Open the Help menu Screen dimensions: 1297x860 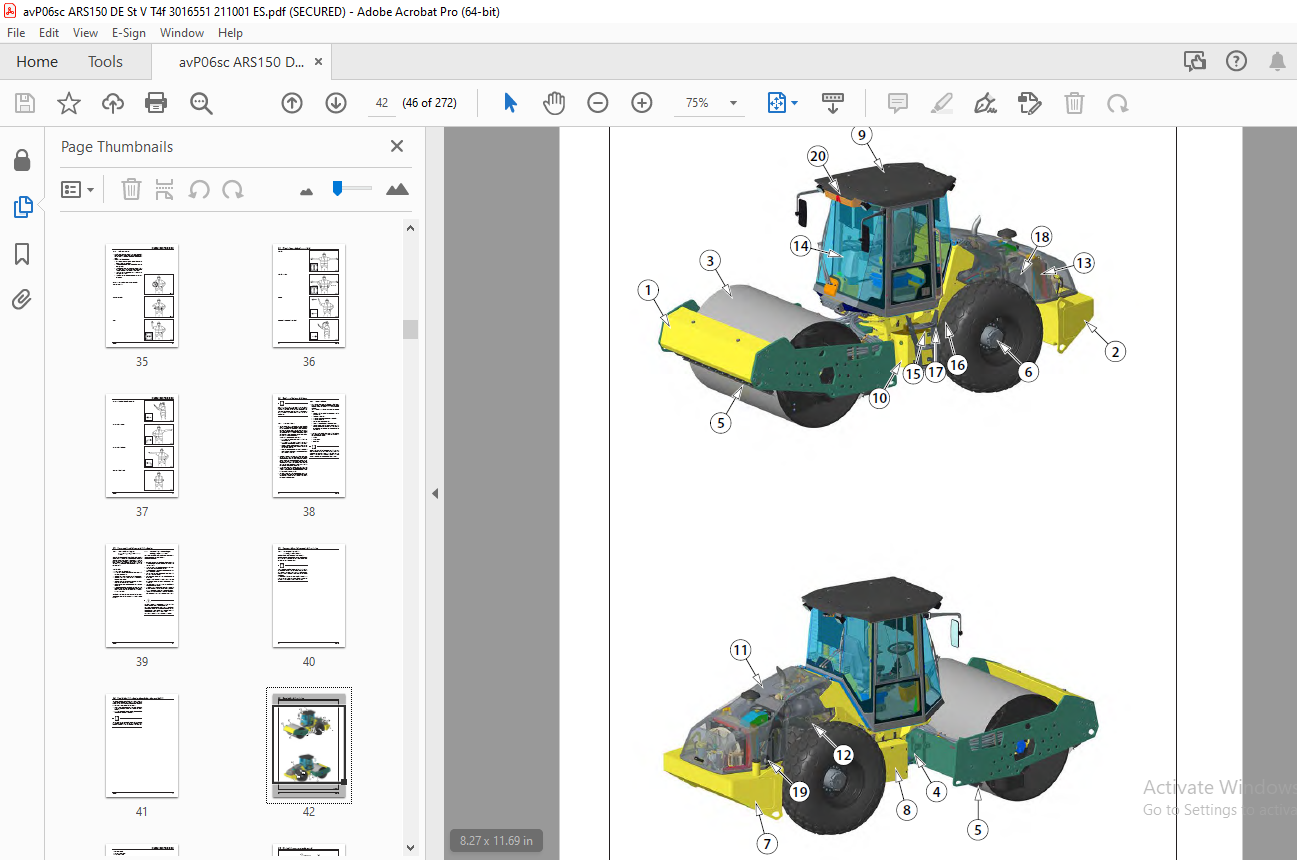(230, 33)
